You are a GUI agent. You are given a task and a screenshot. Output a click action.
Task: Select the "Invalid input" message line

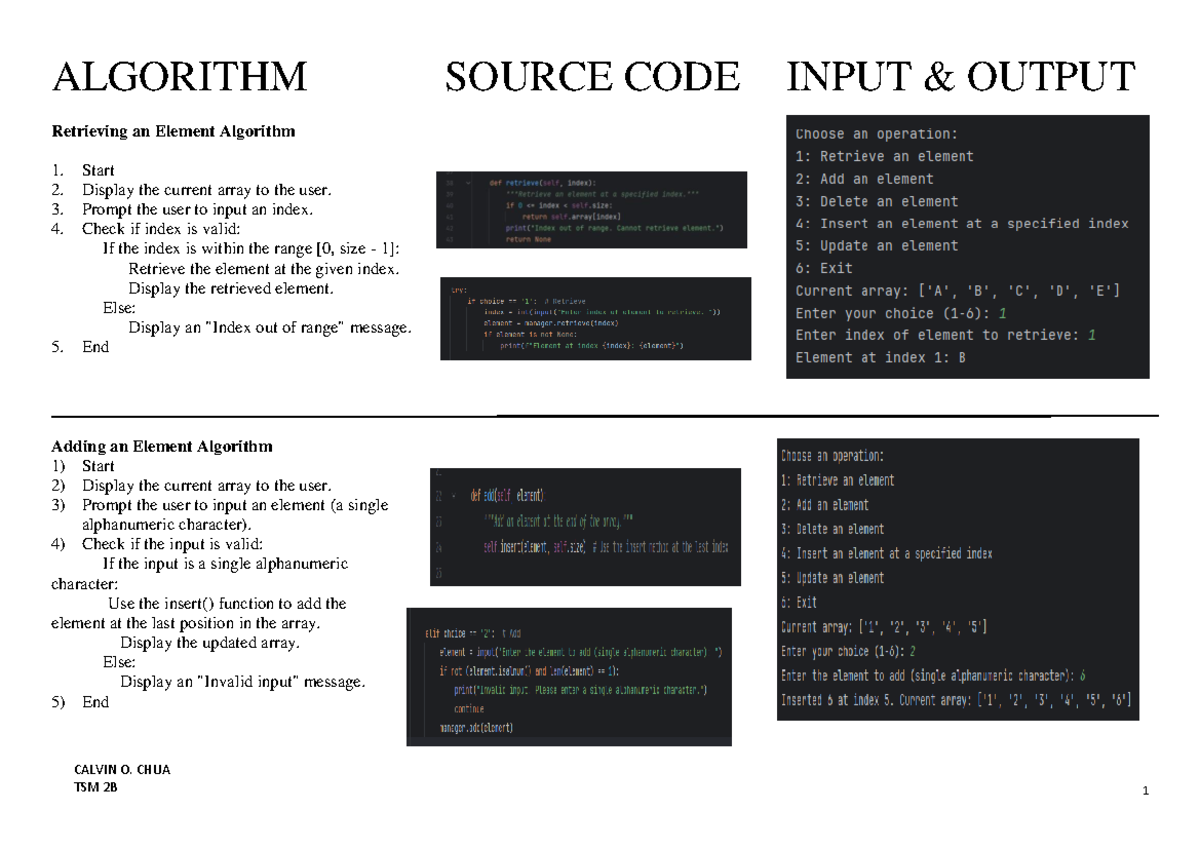[243, 682]
